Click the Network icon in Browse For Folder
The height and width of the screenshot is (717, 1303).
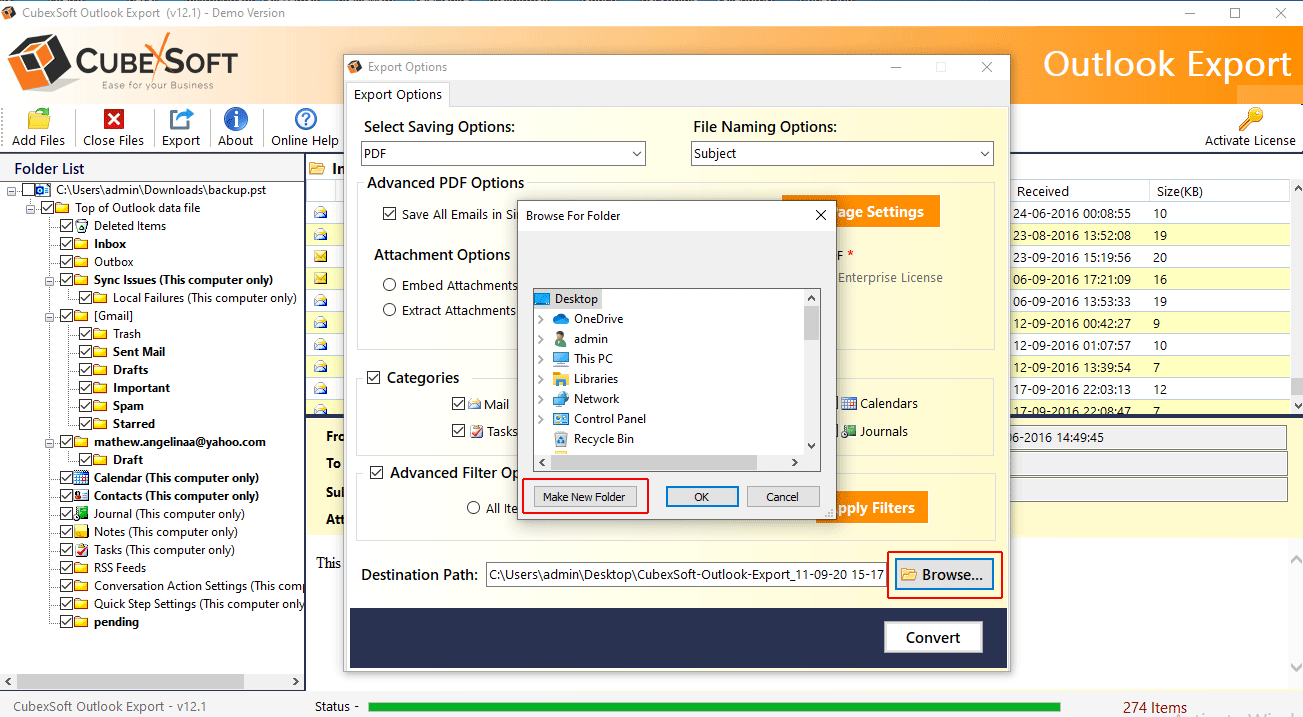[561, 399]
